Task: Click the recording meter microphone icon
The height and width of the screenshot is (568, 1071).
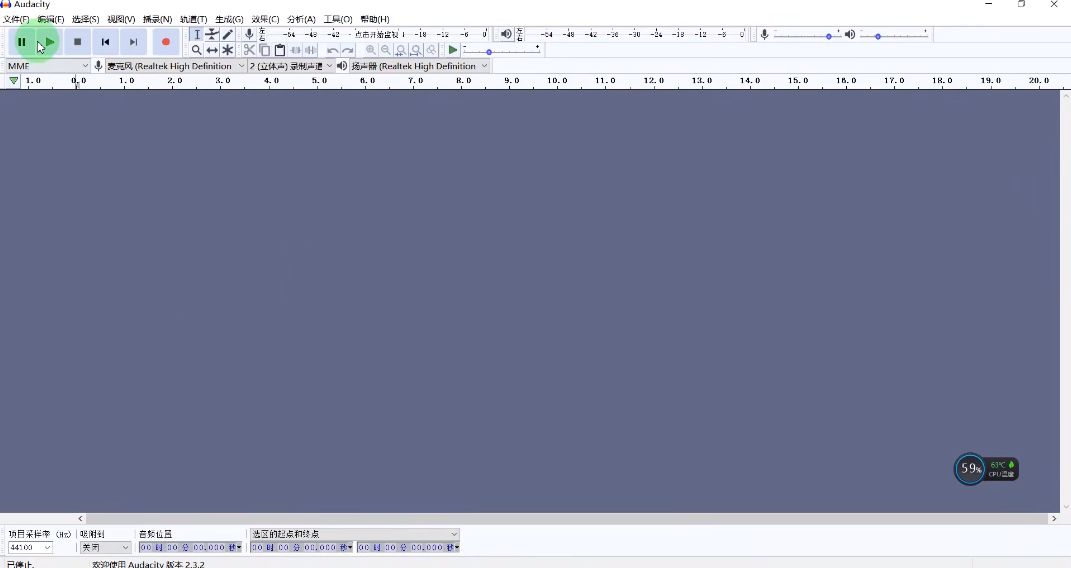Action: point(249,34)
